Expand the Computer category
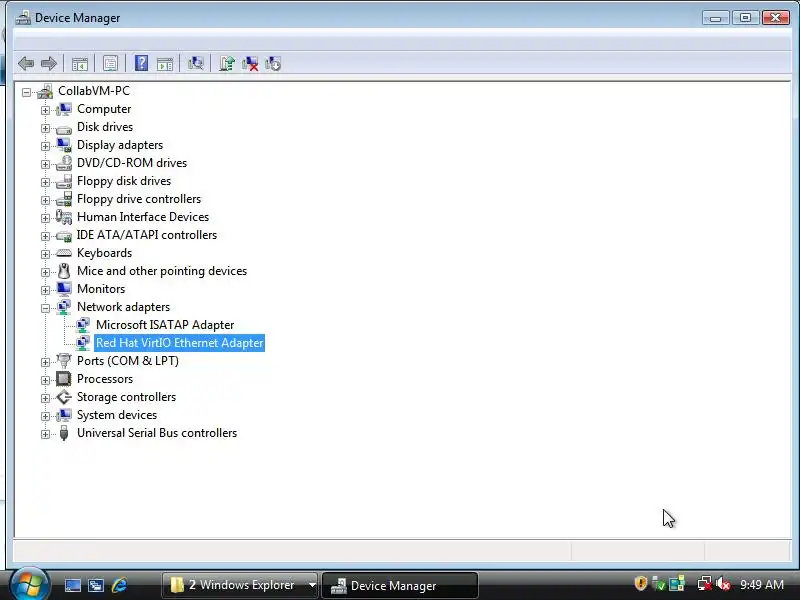800x600 pixels. pos(45,110)
